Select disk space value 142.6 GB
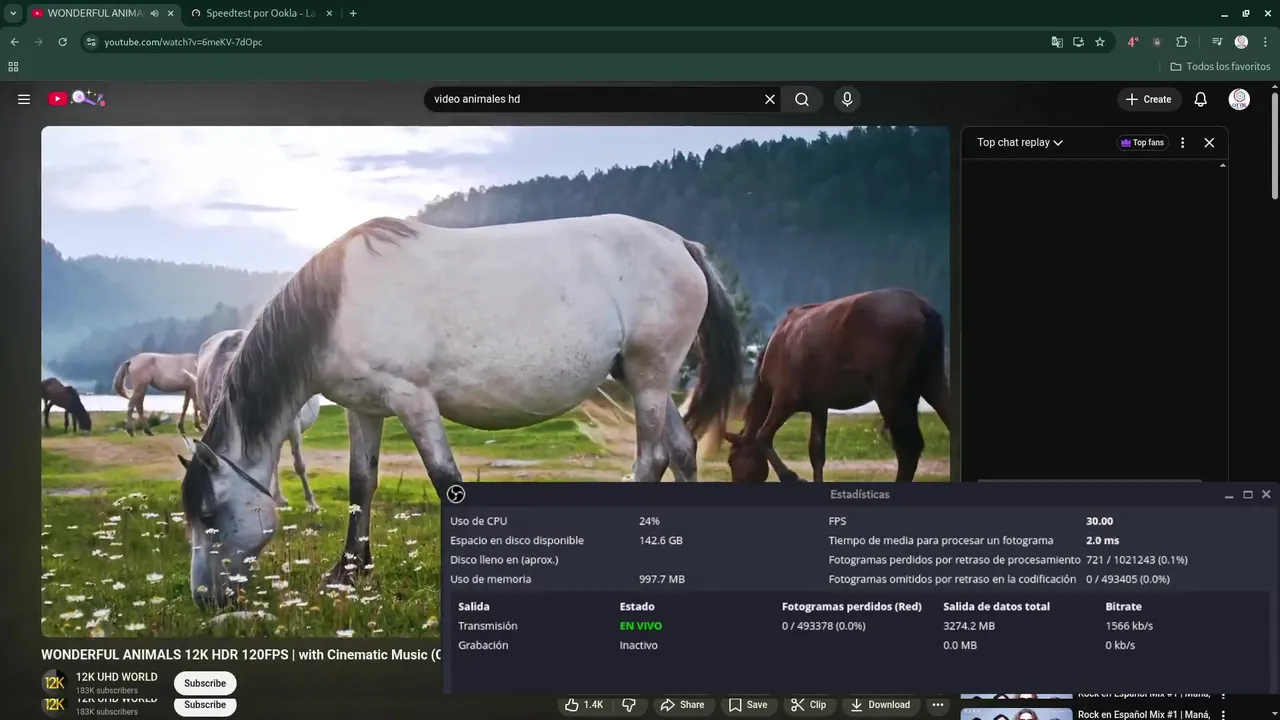The width and height of the screenshot is (1280, 720). (661, 540)
